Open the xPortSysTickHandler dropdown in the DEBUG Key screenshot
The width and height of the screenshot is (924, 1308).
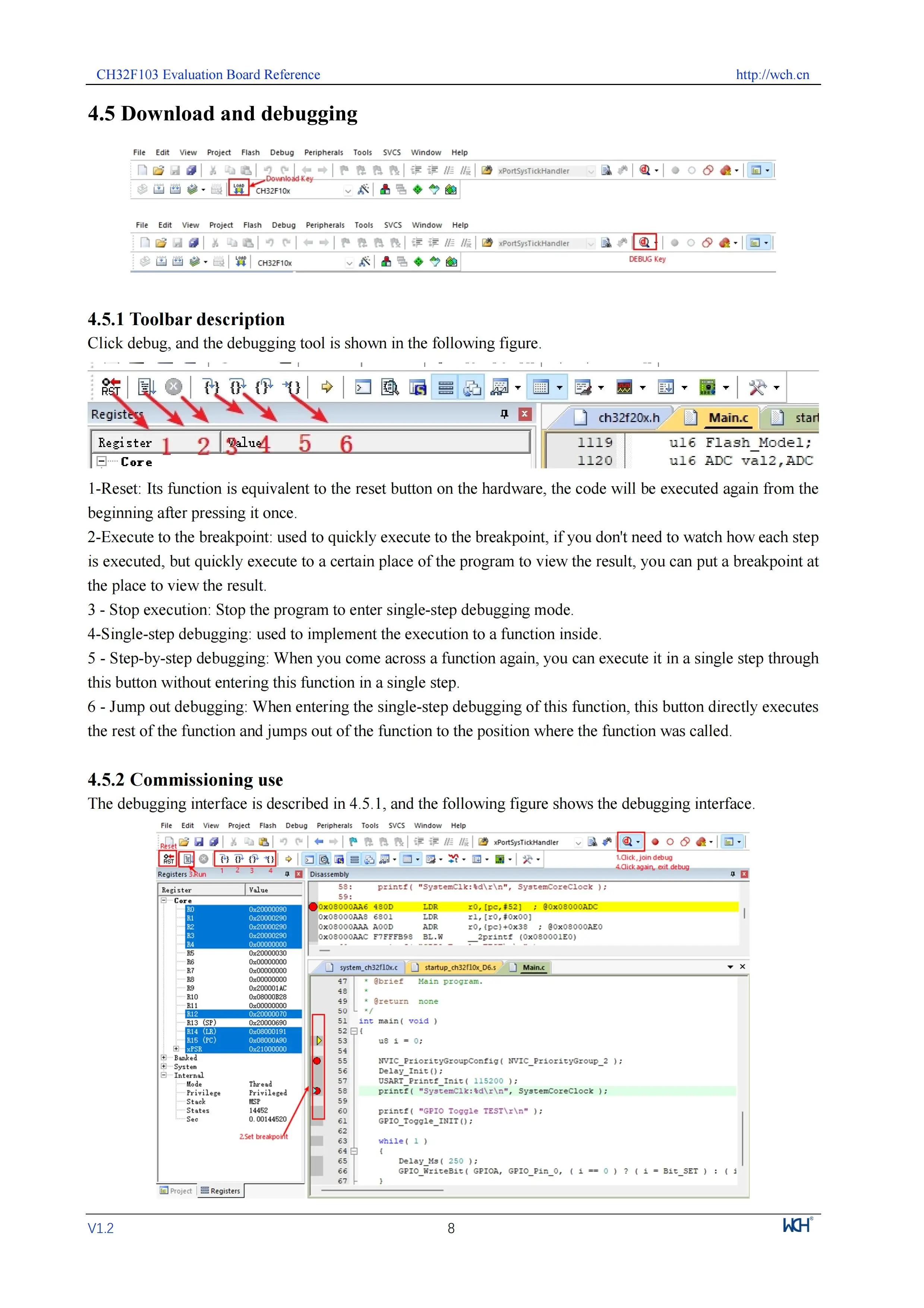(590, 243)
